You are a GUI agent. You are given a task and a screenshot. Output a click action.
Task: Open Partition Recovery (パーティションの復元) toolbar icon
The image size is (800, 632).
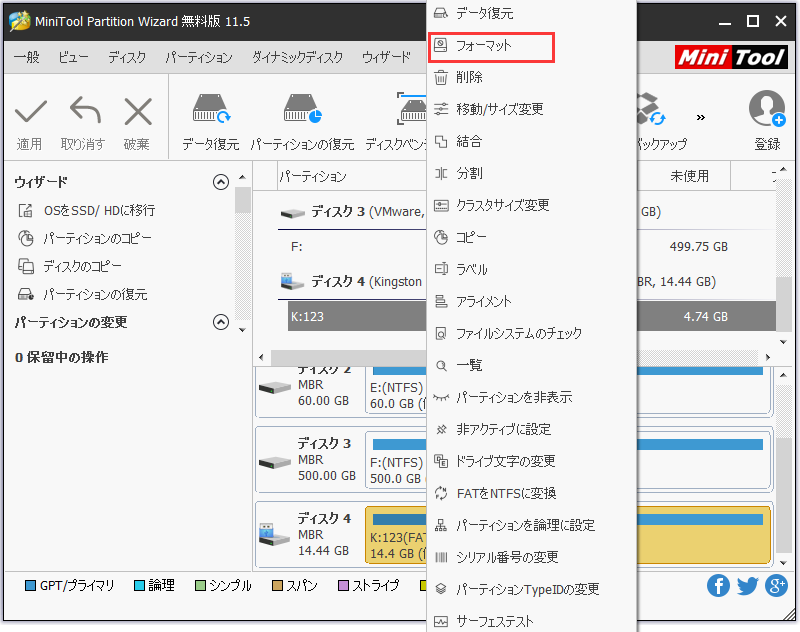coord(303,108)
